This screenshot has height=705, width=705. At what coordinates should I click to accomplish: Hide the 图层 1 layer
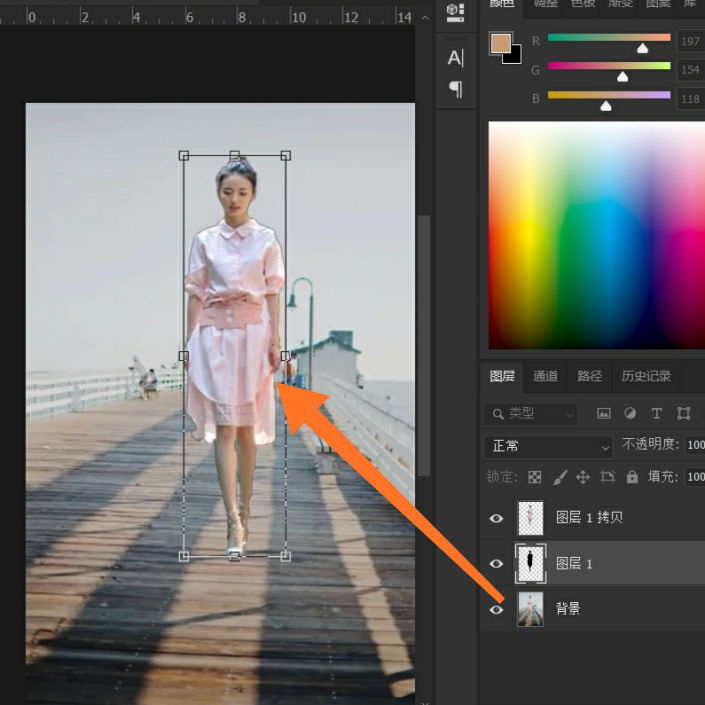[496, 564]
